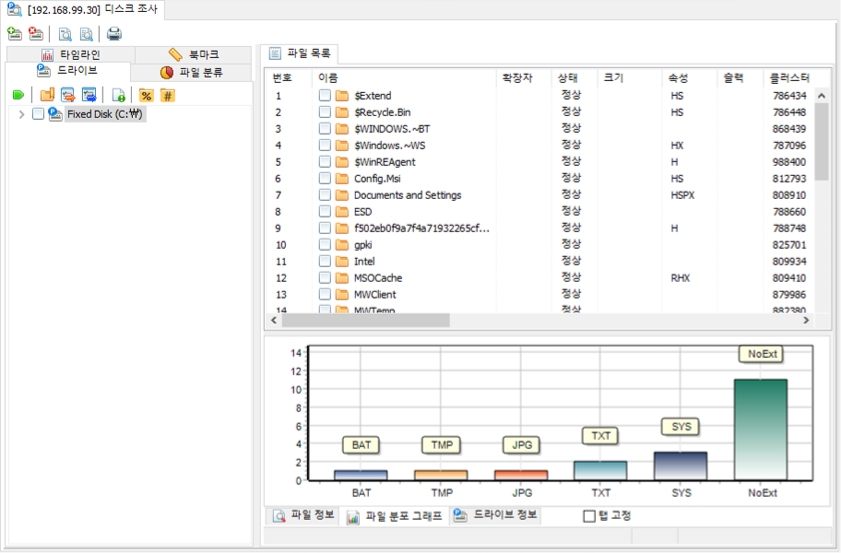Viewport: 841px width, 553px height.
Task: Click the checklist icon with orange arrow
Action: click(x=68, y=95)
